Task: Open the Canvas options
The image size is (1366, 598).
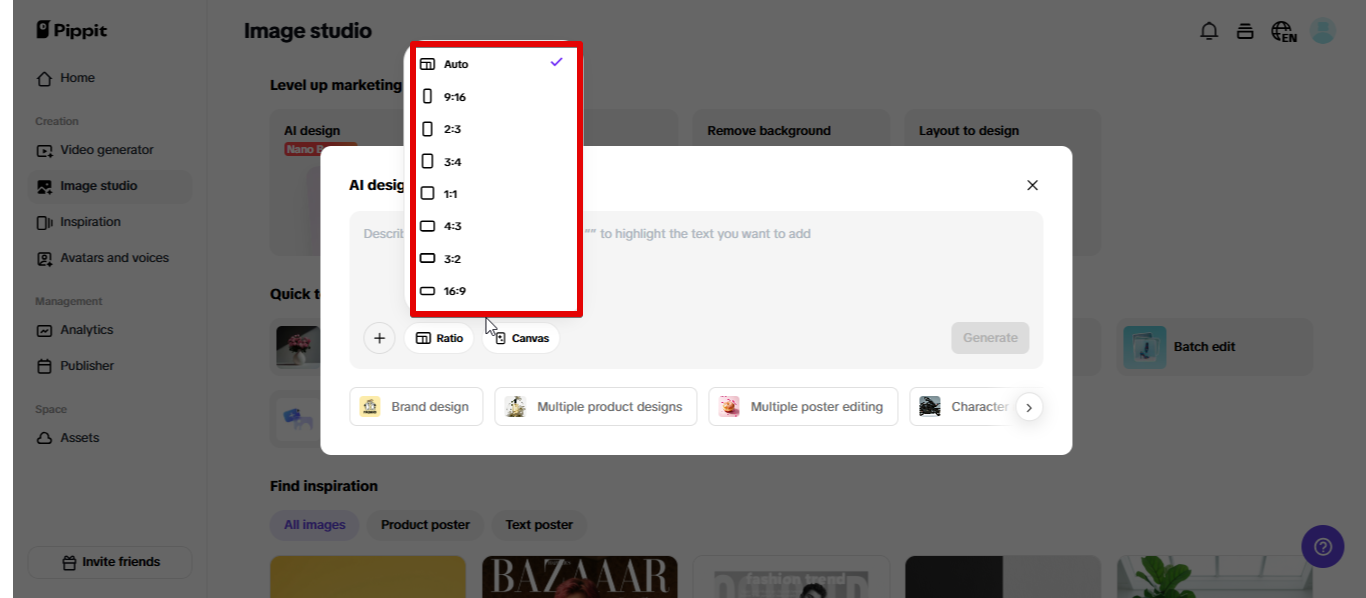Action: point(520,338)
